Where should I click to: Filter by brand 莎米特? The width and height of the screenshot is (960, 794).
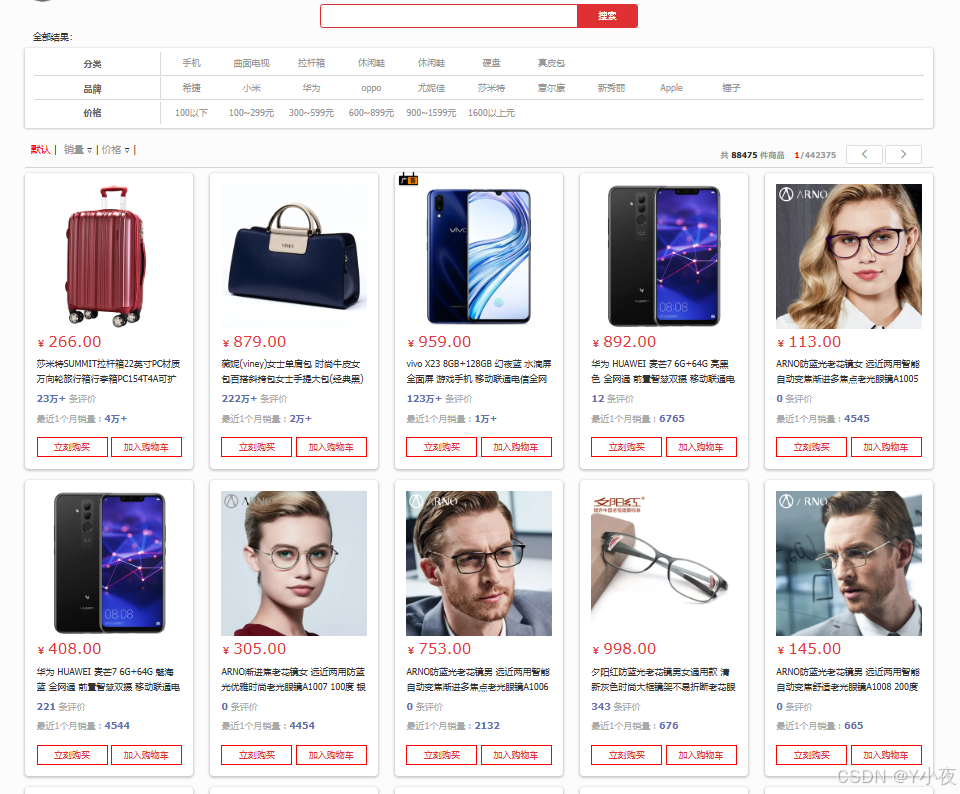click(491, 88)
